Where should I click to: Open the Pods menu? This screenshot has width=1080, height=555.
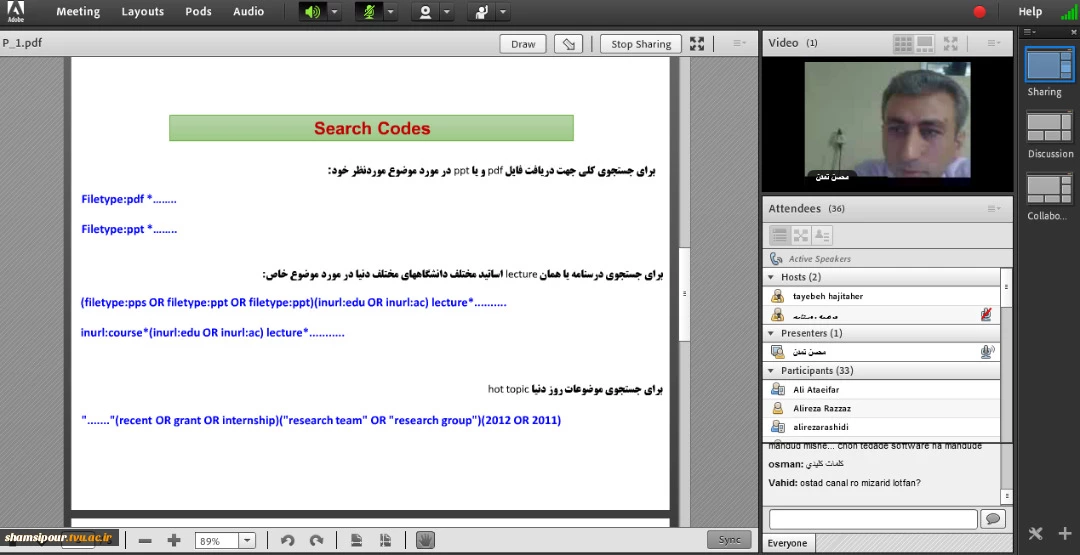tap(198, 12)
